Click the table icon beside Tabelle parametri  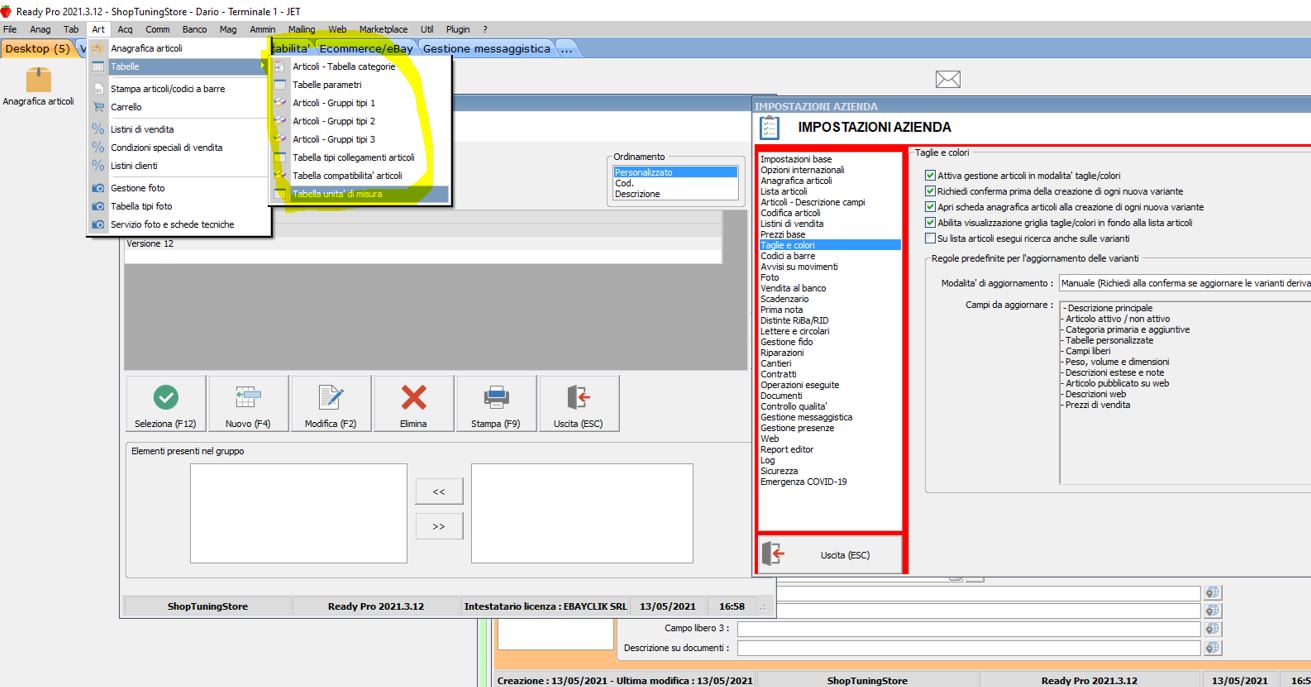click(x=280, y=85)
